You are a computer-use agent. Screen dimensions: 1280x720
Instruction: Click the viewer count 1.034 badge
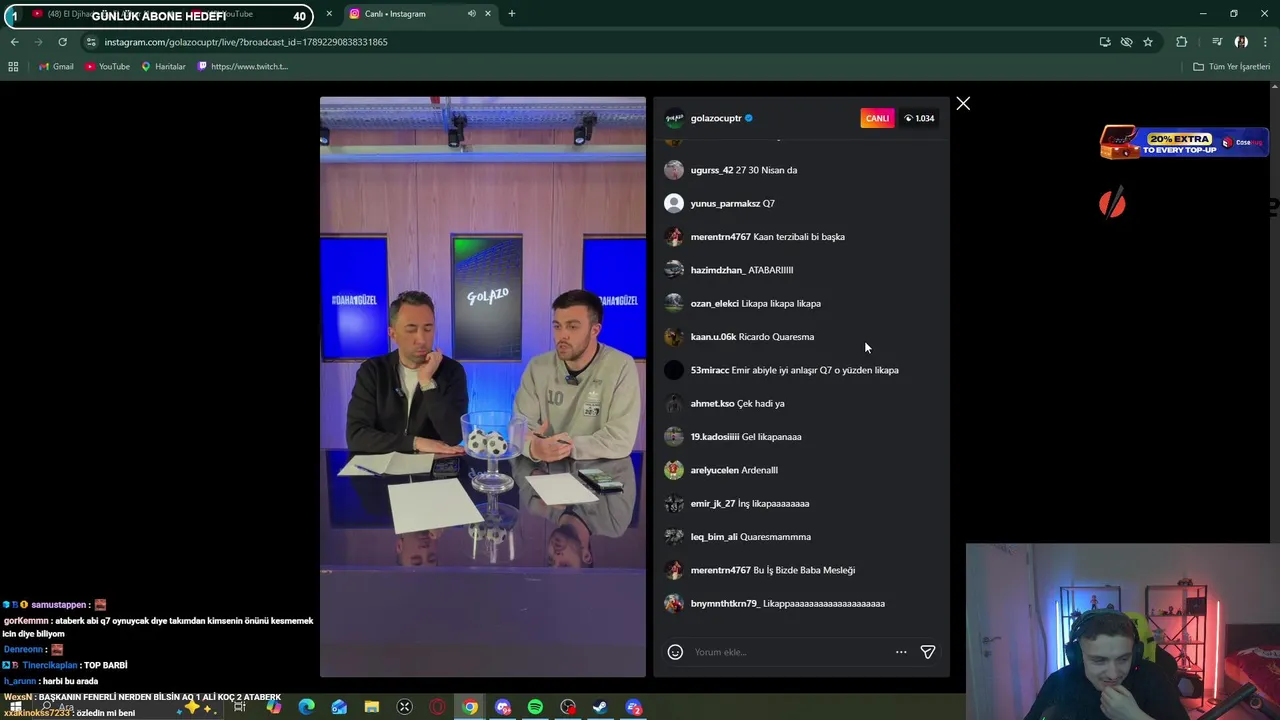click(x=919, y=118)
